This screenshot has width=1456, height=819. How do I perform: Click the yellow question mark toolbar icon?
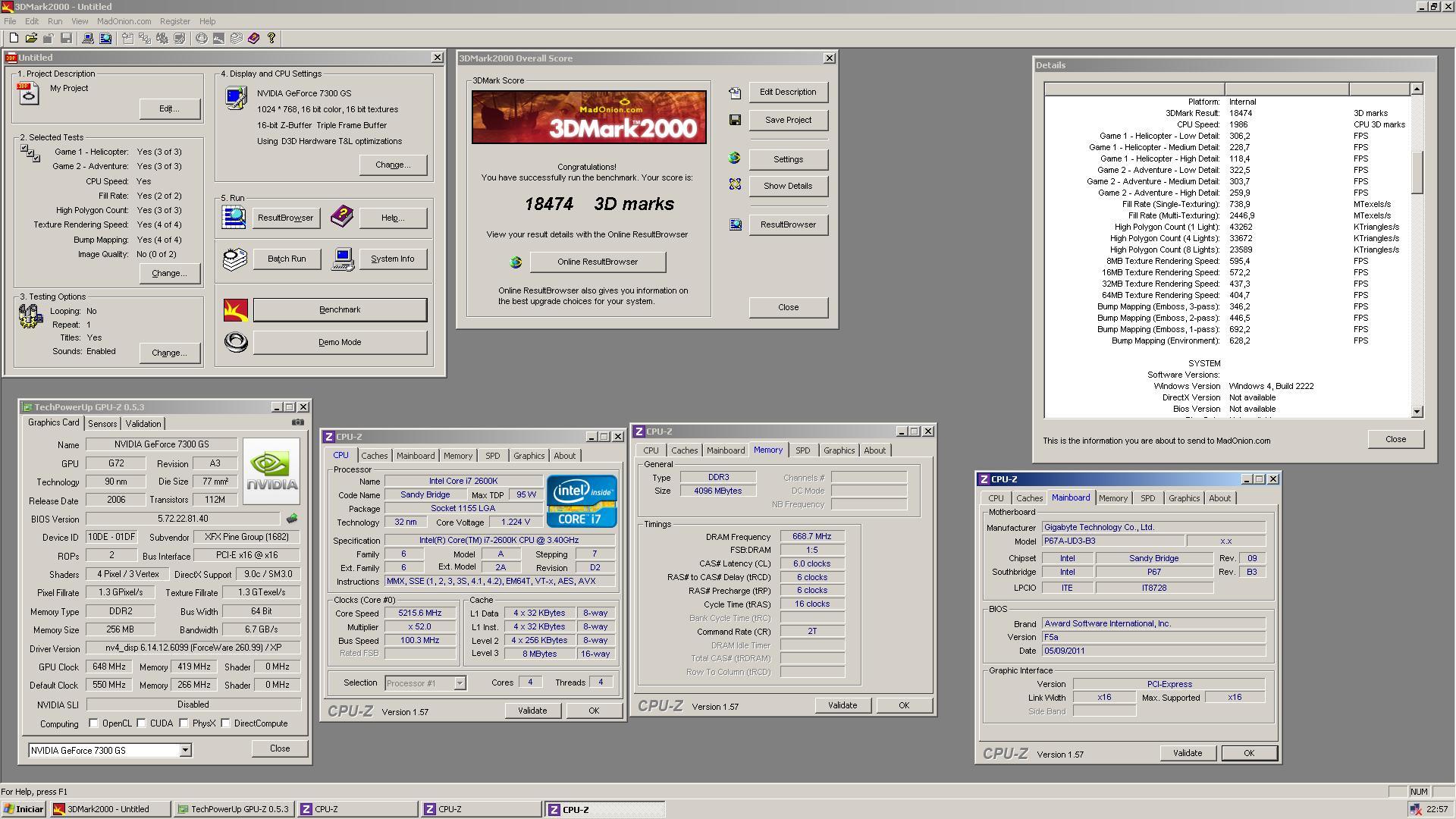coord(271,38)
